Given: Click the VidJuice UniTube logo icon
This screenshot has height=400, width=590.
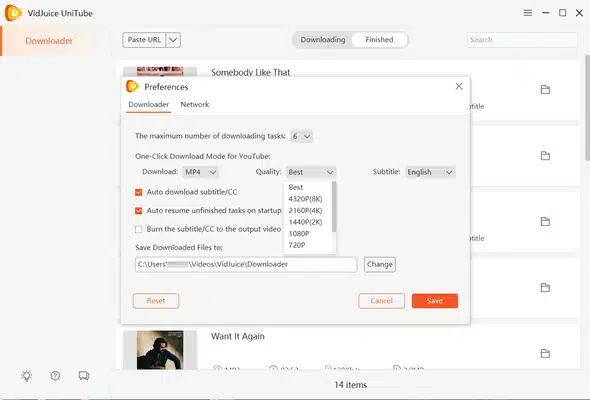Looking at the screenshot, I should click(13, 13).
